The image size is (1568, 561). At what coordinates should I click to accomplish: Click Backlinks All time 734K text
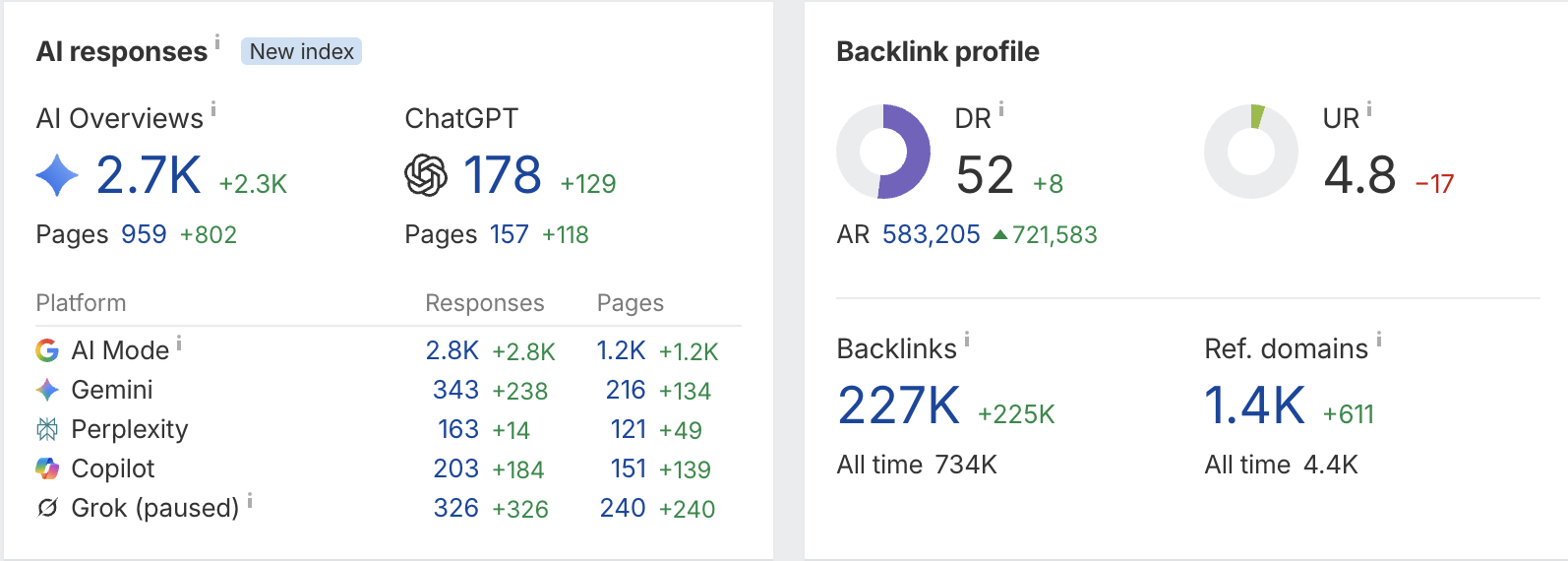917,465
